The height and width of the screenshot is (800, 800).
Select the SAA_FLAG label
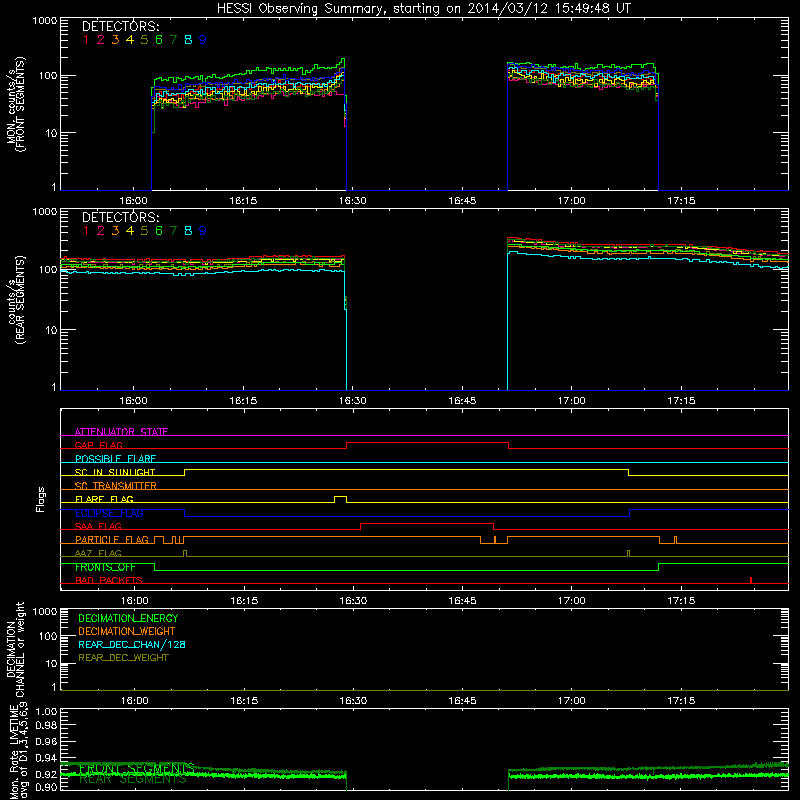pos(98,526)
